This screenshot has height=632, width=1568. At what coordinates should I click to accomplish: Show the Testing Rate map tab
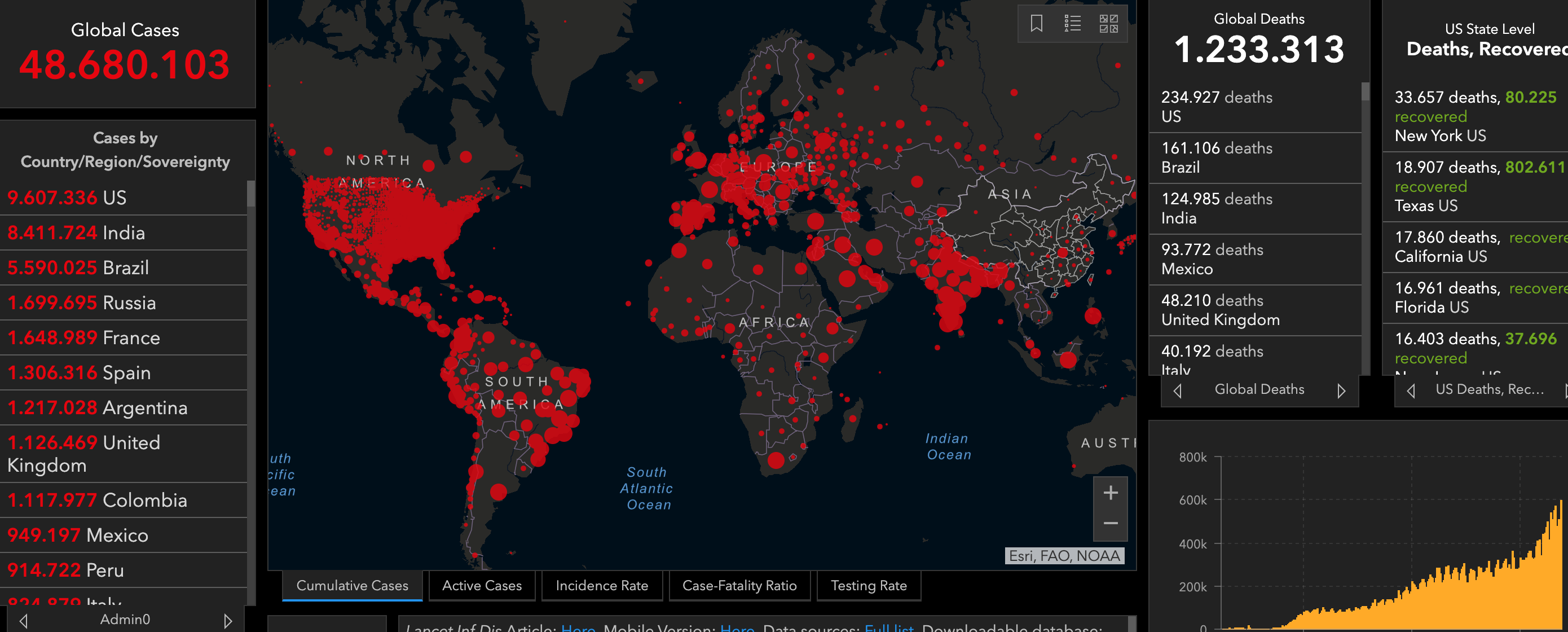(868, 585)
